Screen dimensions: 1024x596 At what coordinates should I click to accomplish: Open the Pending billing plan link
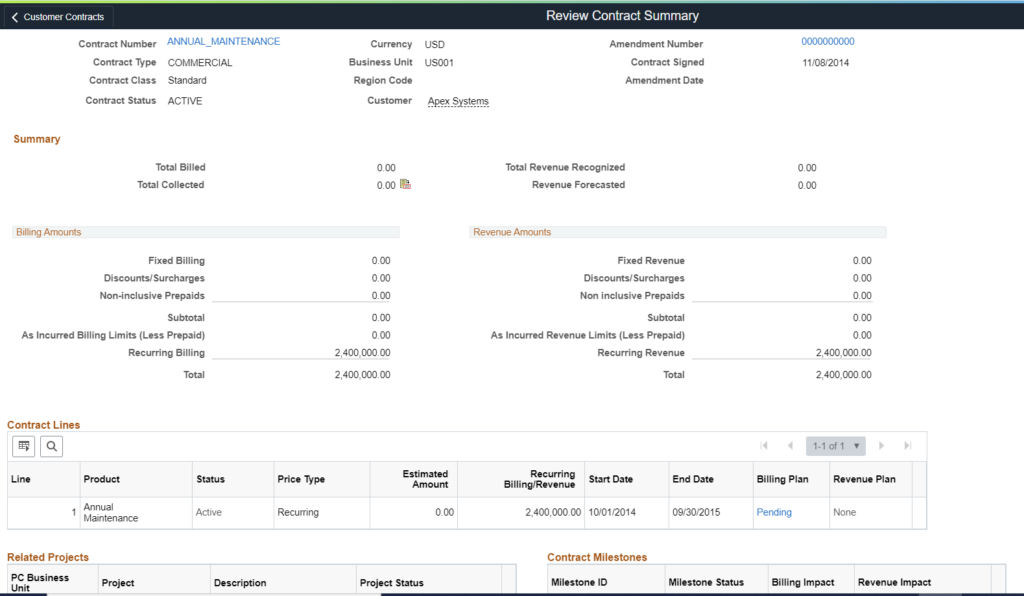click(774, 512)
